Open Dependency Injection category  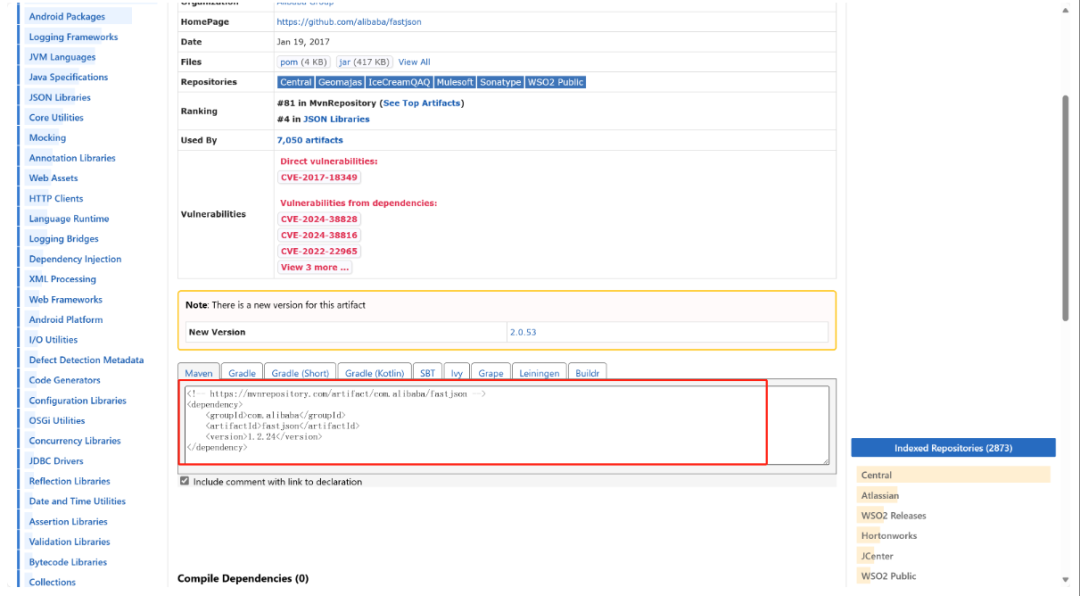pyautogui.click(x=75, y=259)
